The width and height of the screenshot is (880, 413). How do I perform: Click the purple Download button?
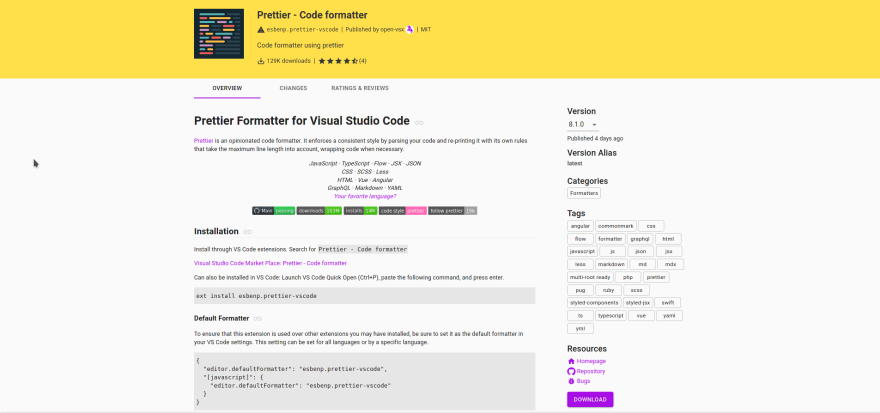point(590,400)
